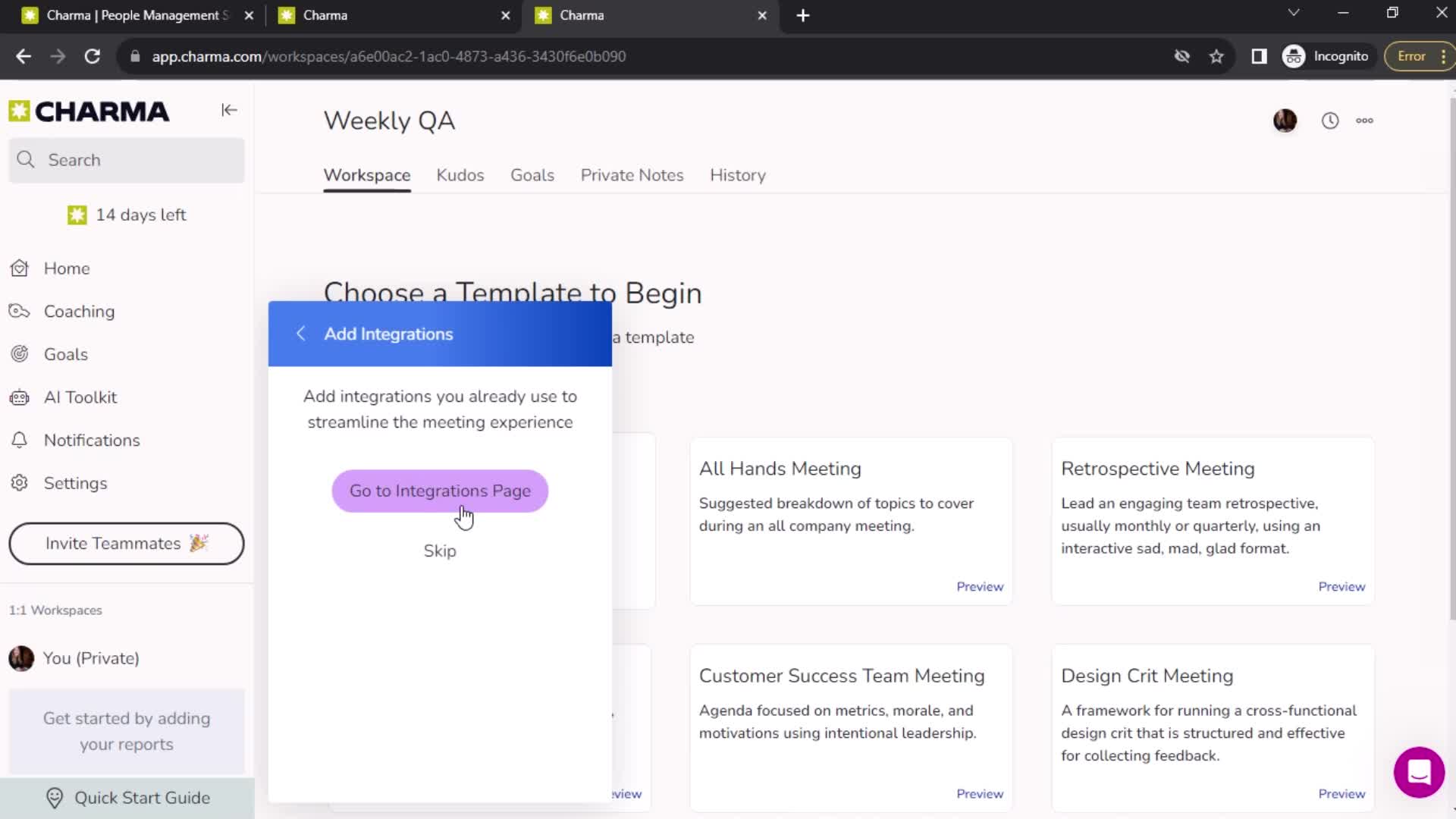Open the Quick Start Guide
1456x819 pixels.
click(x=127, y=798)
